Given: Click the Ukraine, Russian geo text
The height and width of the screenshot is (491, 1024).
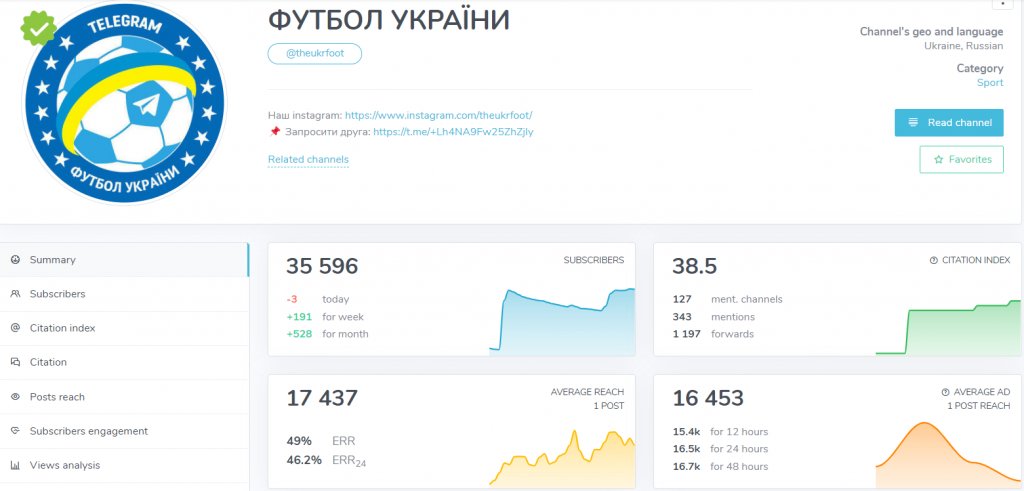Looking at the screenshot, I should [963, 46].
